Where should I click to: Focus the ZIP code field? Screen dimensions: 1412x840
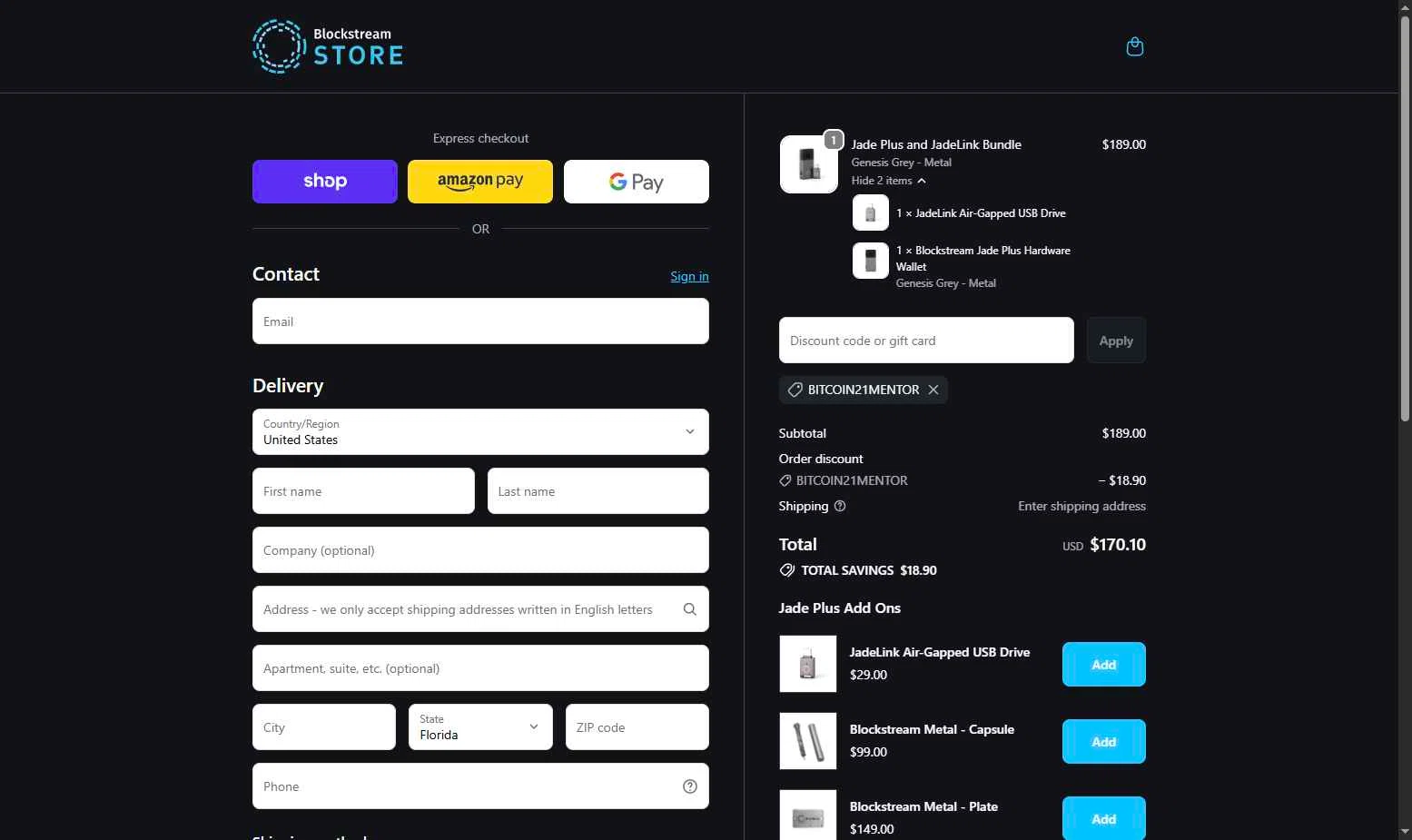637,727
